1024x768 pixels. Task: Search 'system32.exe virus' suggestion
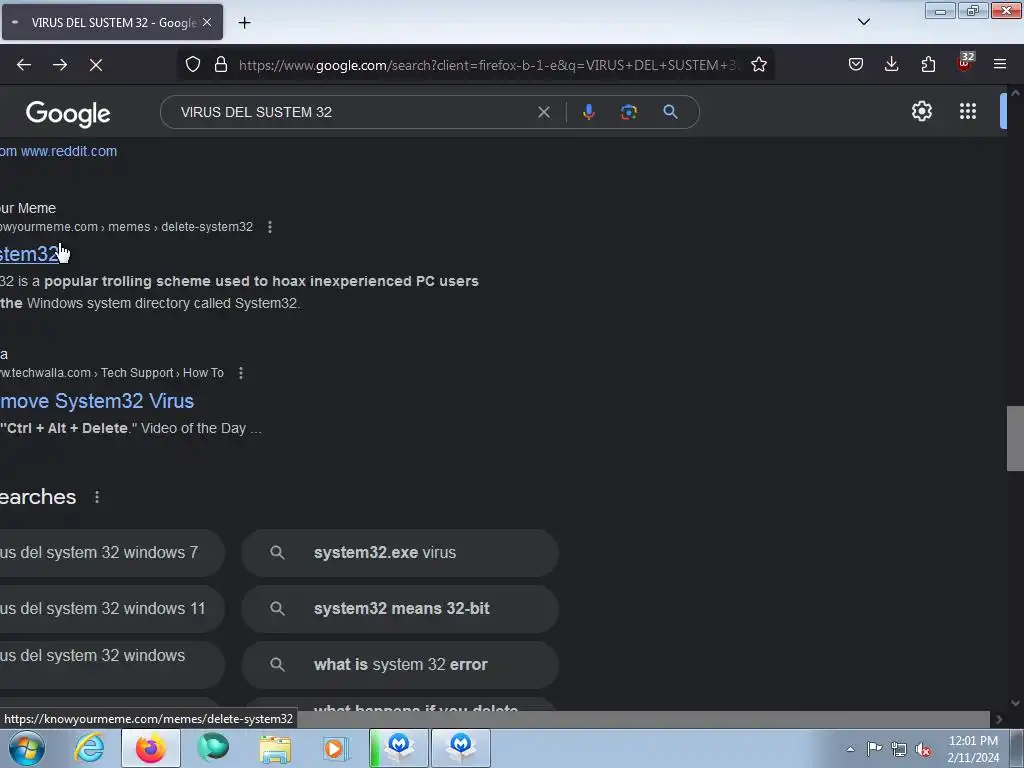coord(400,552)
